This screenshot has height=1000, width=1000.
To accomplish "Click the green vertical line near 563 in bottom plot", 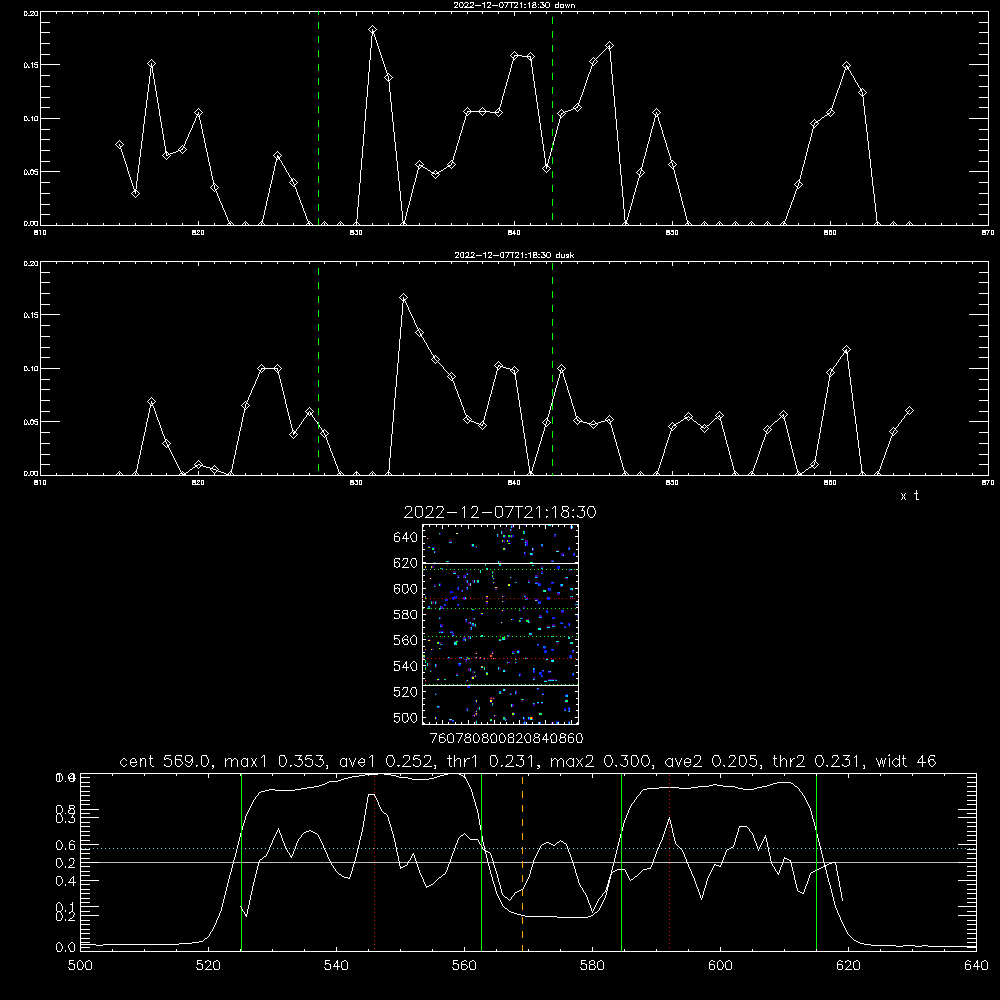I will pos(482,862).
